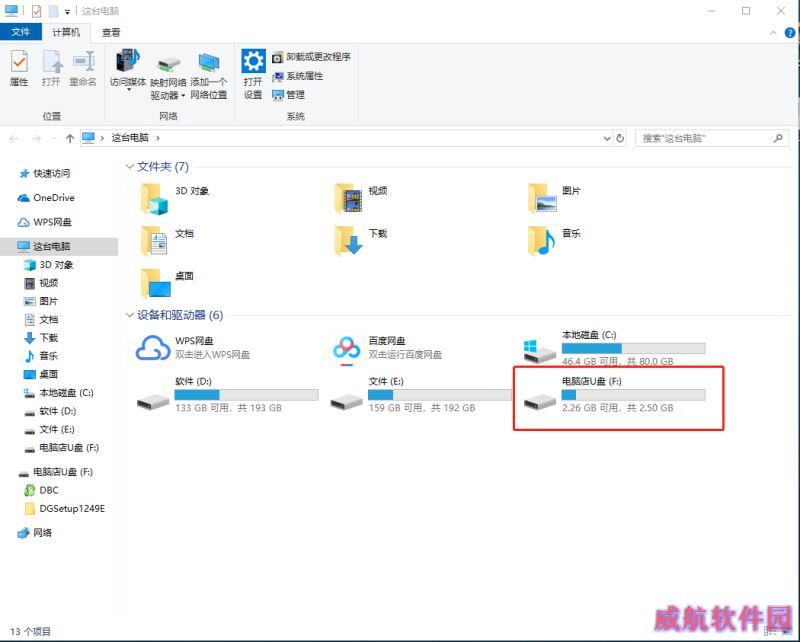Viewport: 800px width, 642px height.
Task: Click 系统属性 in the ribbon
Action: [x=297, y=76]
